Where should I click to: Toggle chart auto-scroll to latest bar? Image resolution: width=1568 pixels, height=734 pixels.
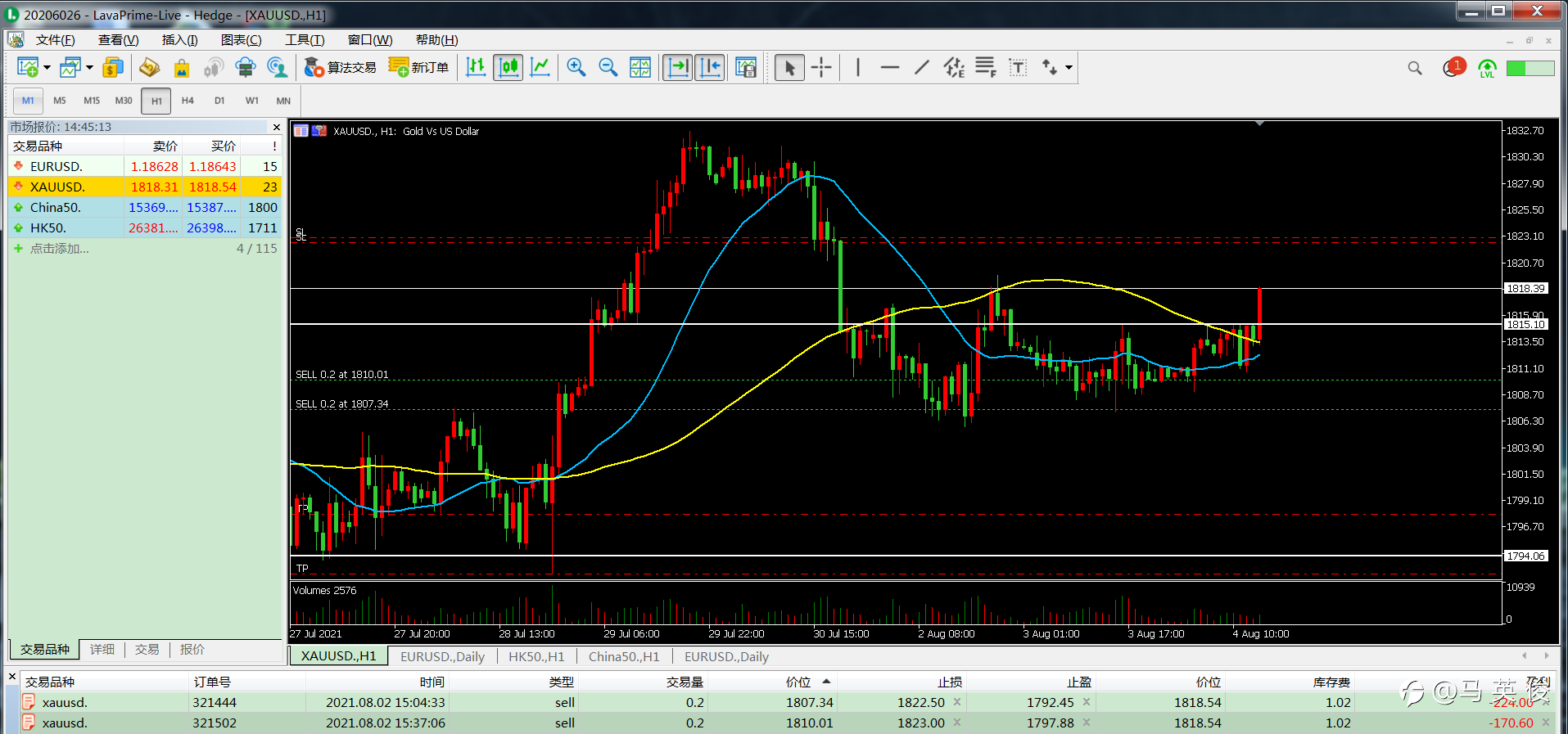coord(677,68)
